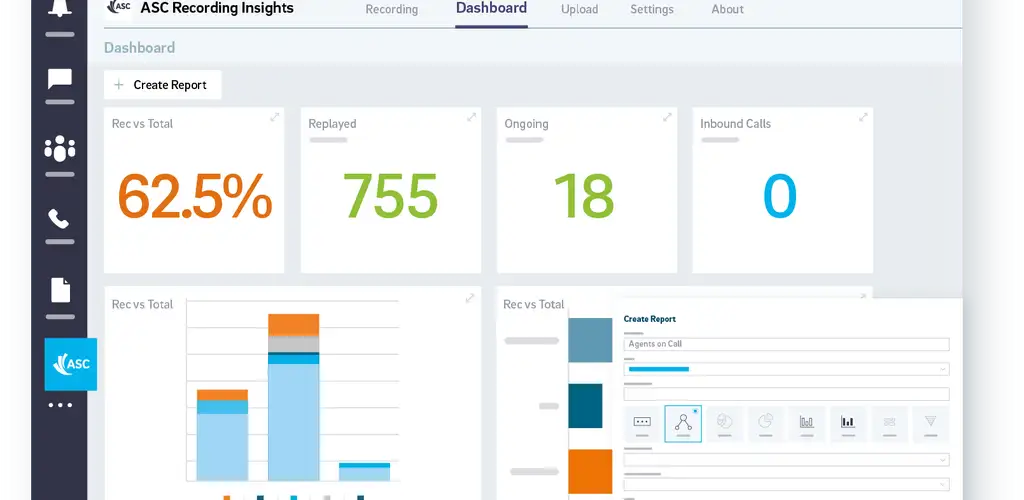This screenshot has width=1024, height=500.
Task: Open the more apps ellipsis in the sidebar
Action: 60,406
